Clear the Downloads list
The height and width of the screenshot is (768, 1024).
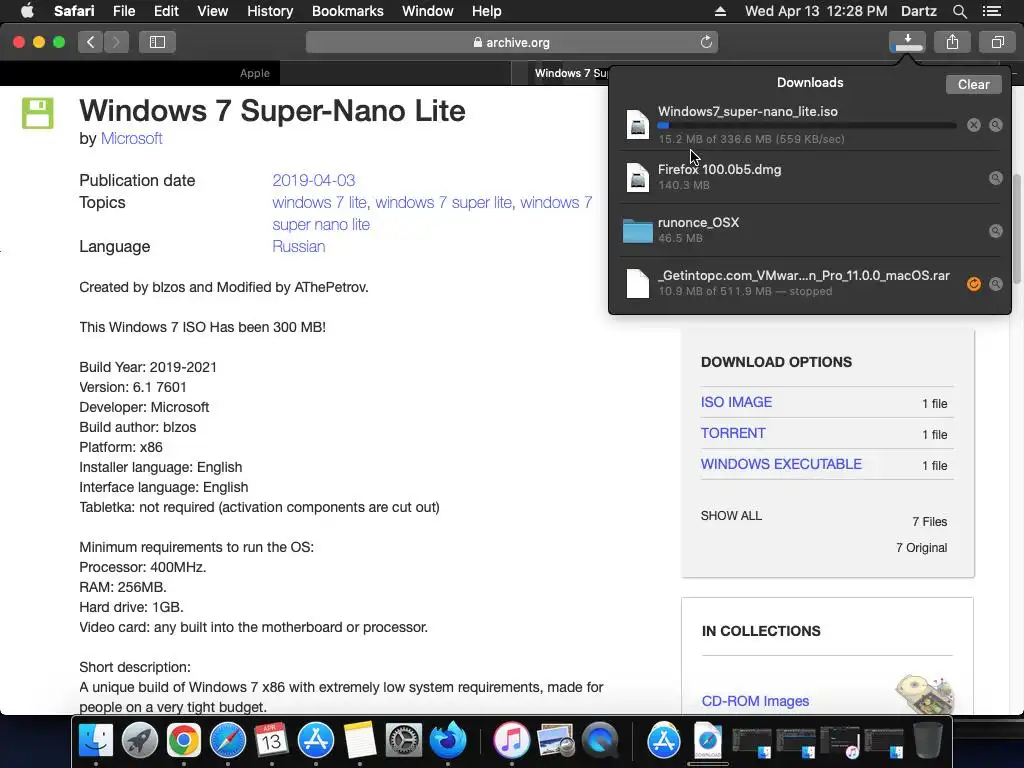[x=973, y=84]
